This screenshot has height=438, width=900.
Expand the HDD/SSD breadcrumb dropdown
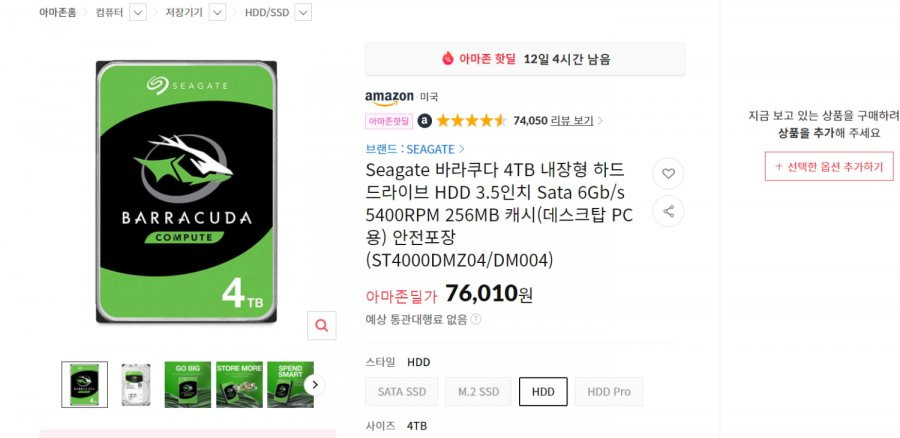click(x=303, y=12)
